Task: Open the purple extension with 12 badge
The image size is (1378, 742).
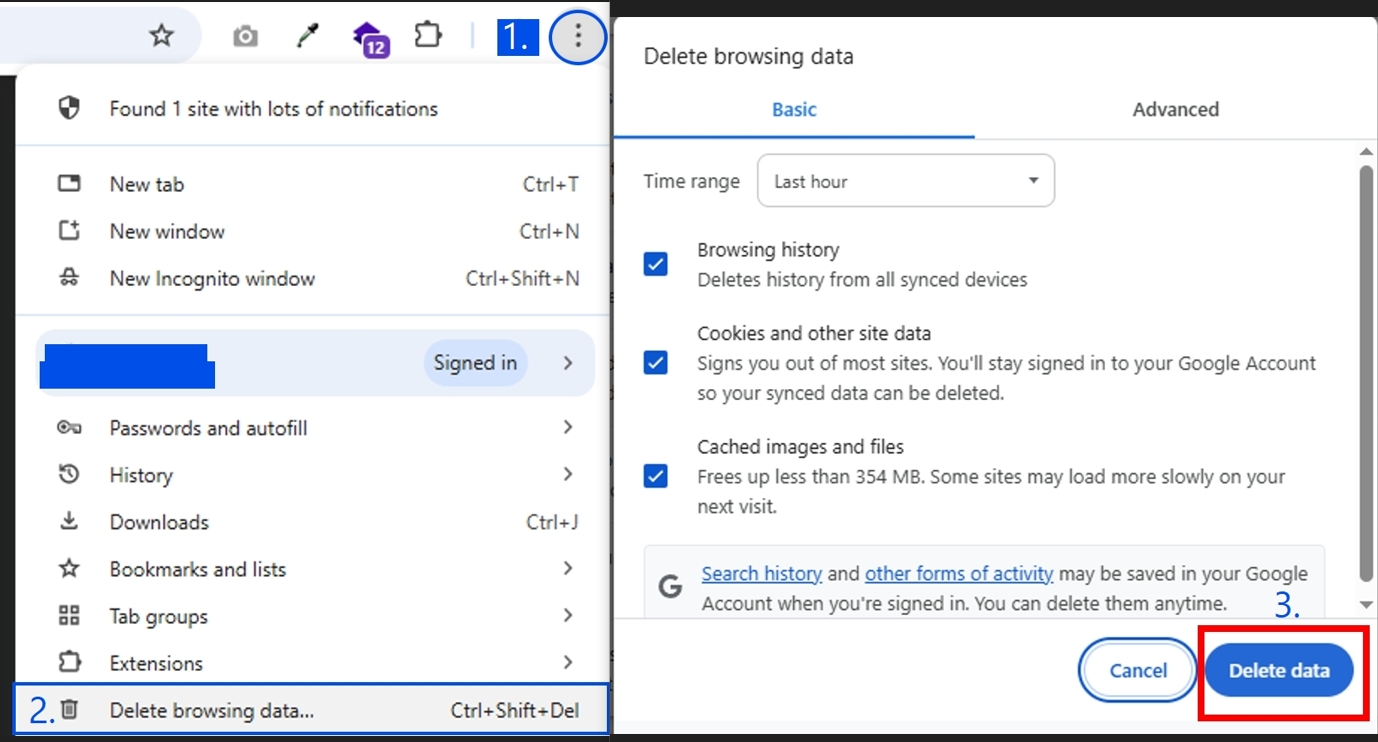Action: [370, 39]
